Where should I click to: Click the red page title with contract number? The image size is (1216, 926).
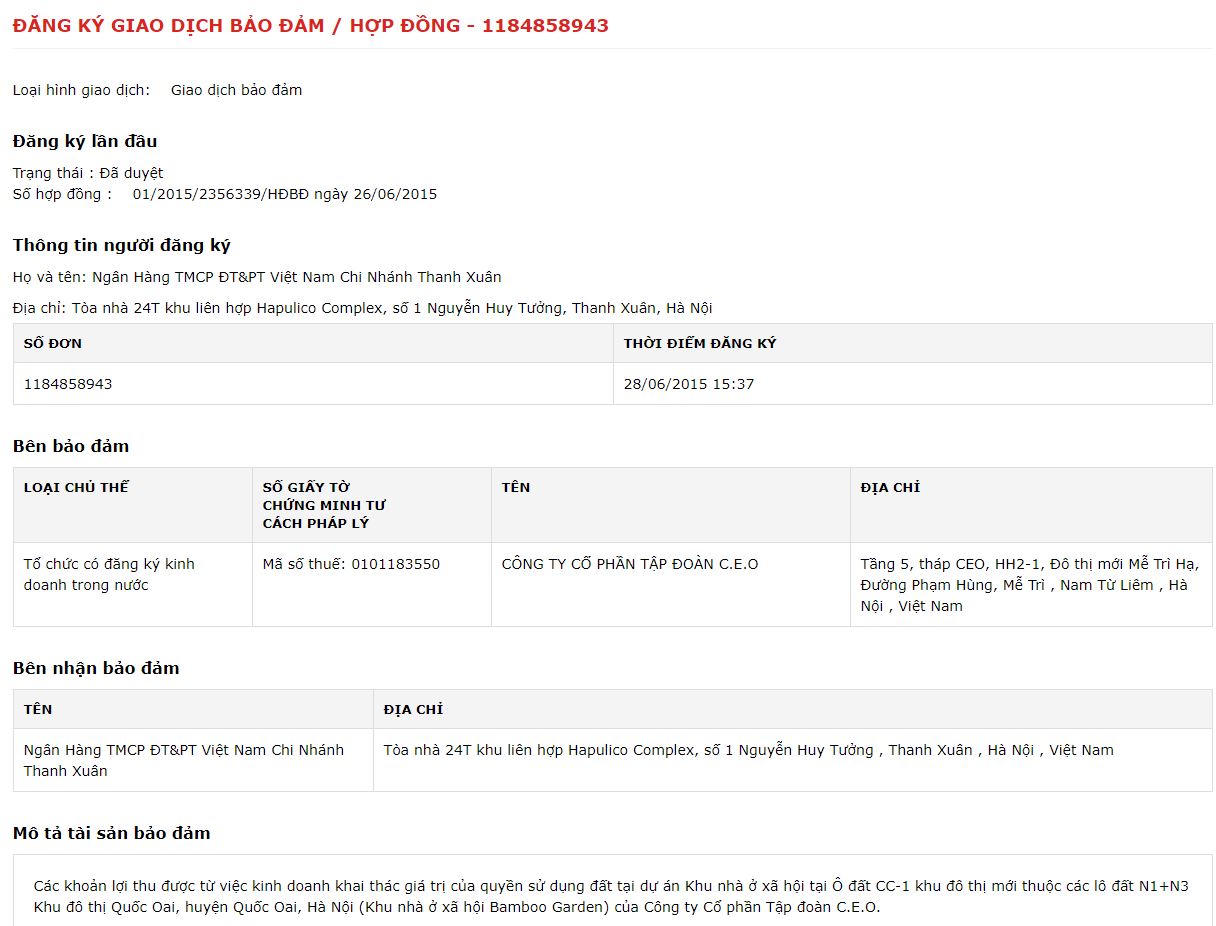click(x=310, y=26)
